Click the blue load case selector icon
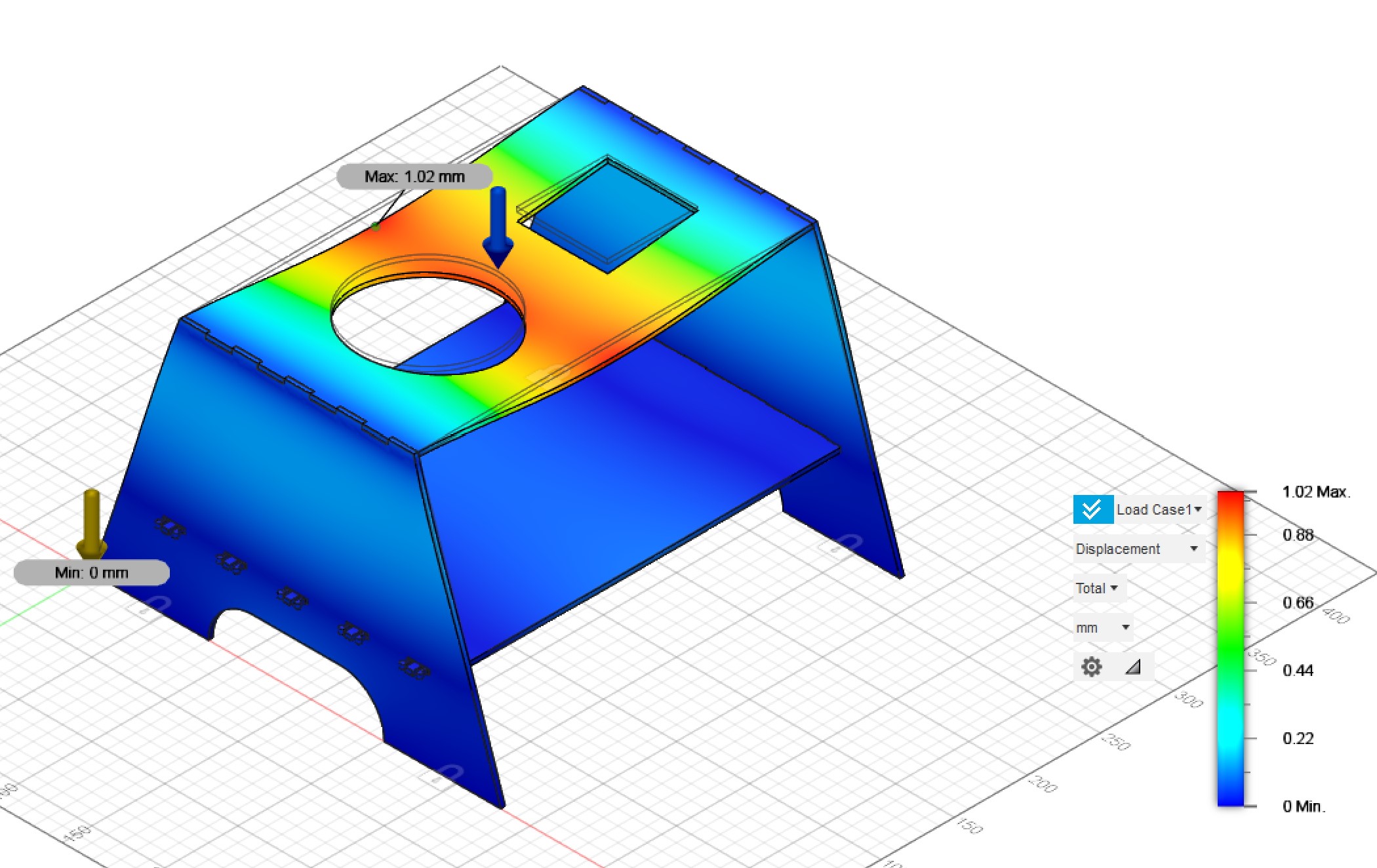The height and width of the screenshot is (868, 1377). (x=1093, y=509)
